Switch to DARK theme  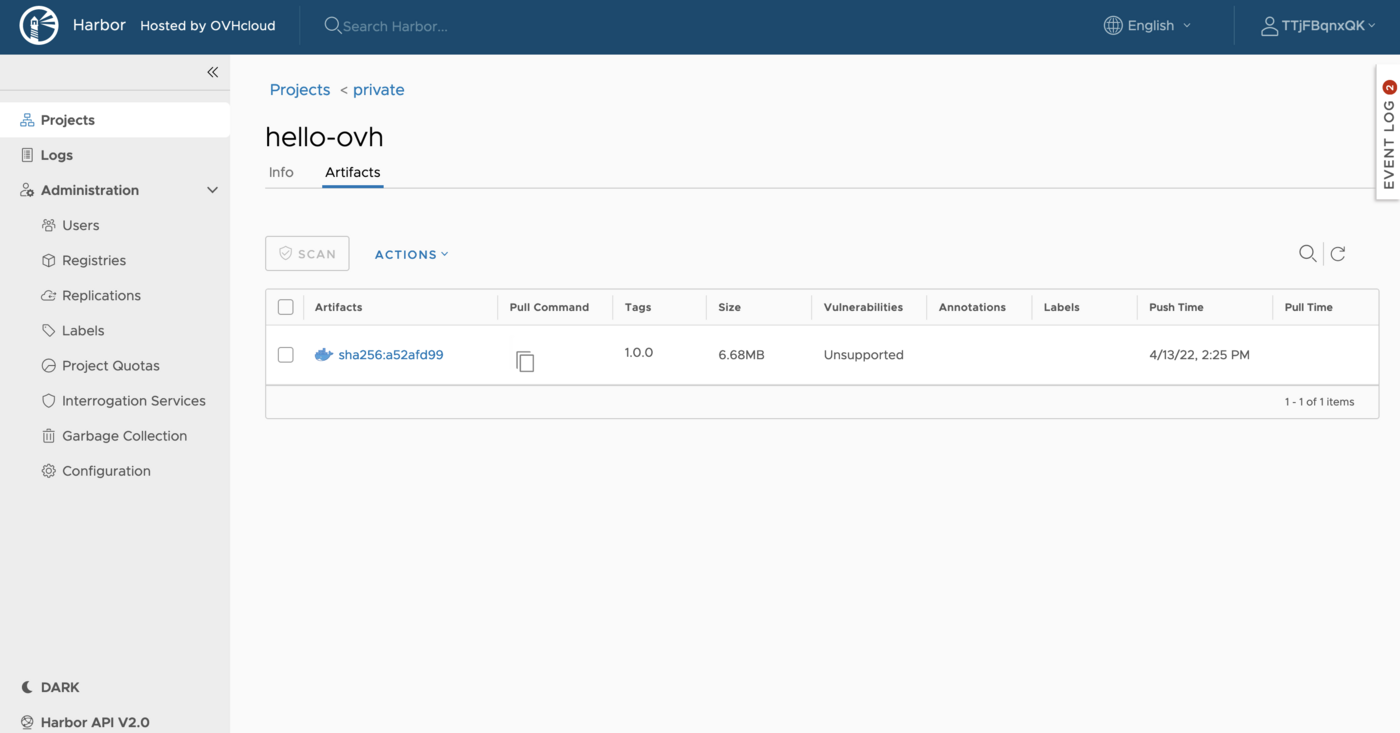point(49,687)
